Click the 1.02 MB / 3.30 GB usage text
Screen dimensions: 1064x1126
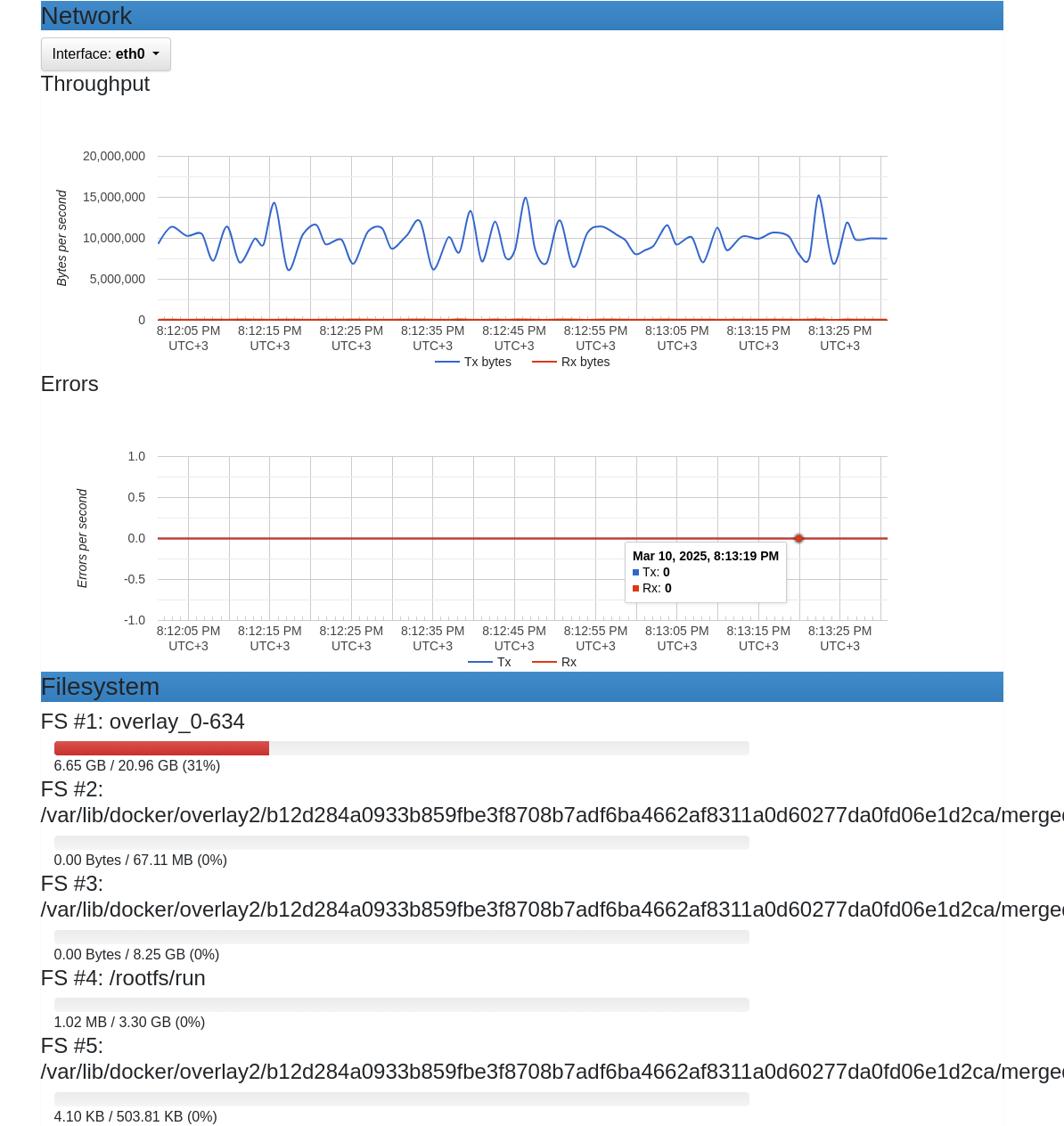pos(129,1022)
